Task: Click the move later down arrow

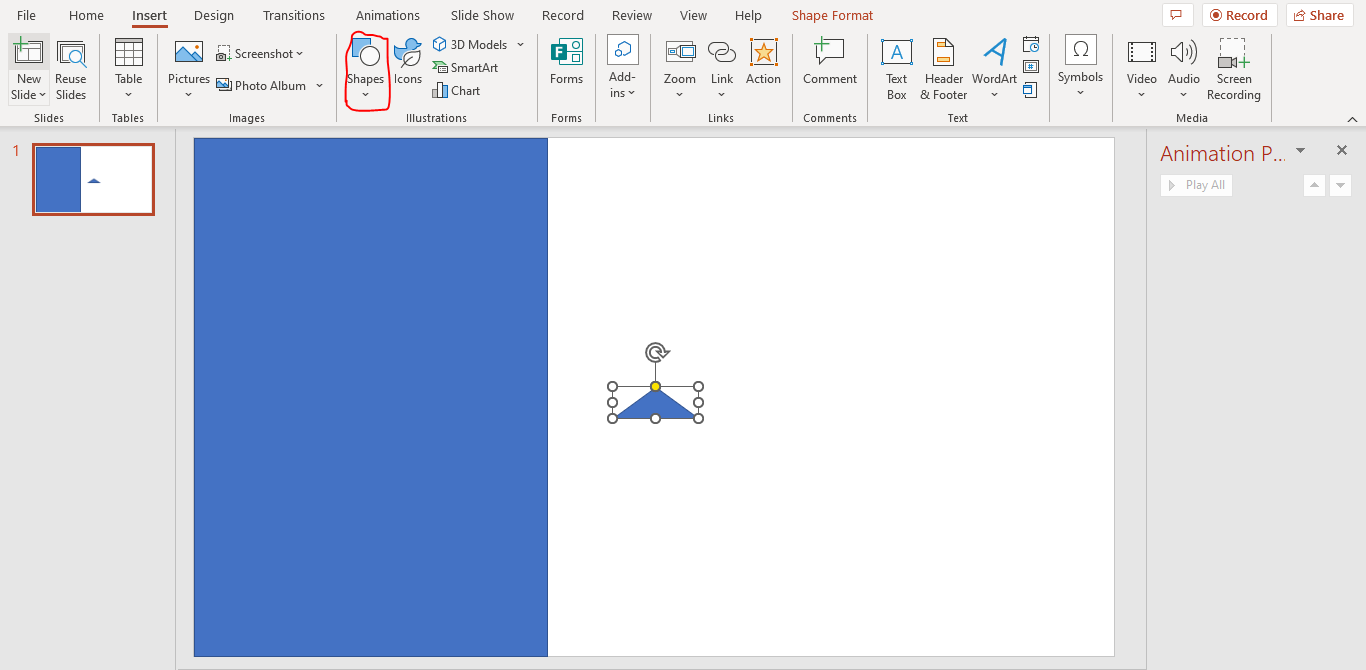Action: click(x=1341, y=185)
